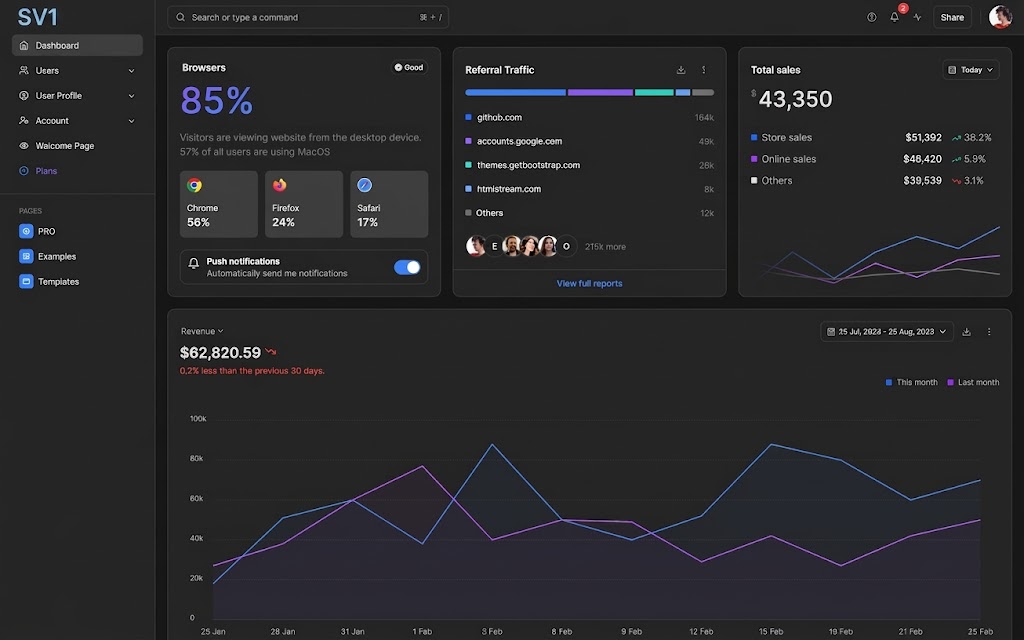Click the teal themes.getbootstrap.com bar segment

654,93
